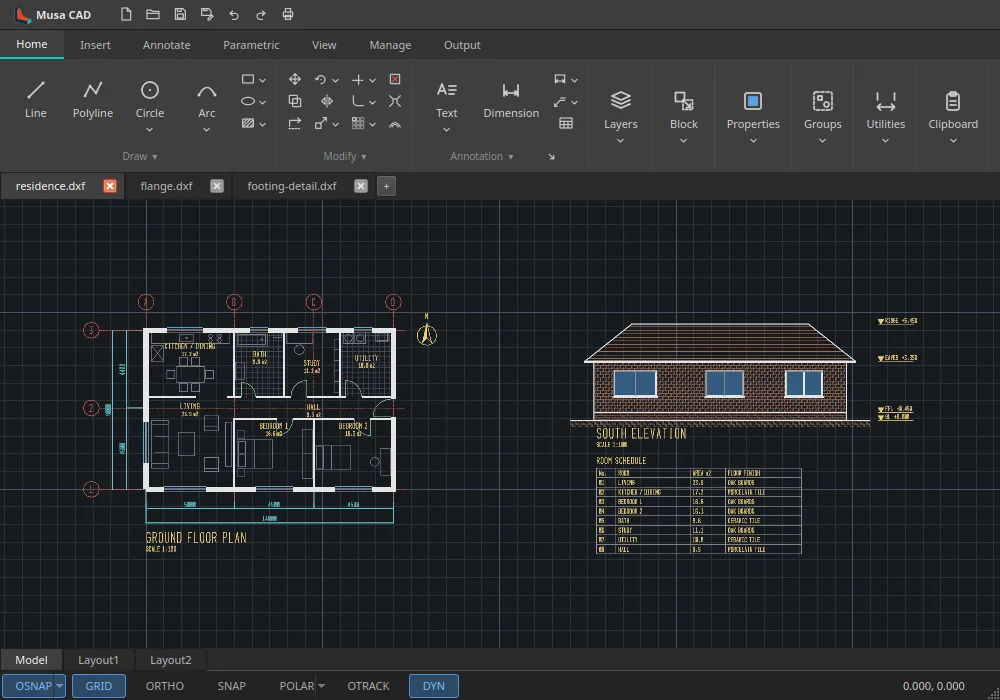Select the Fillet corner tool
This screenshot has height=700, width=1000.
coord(358,101)
